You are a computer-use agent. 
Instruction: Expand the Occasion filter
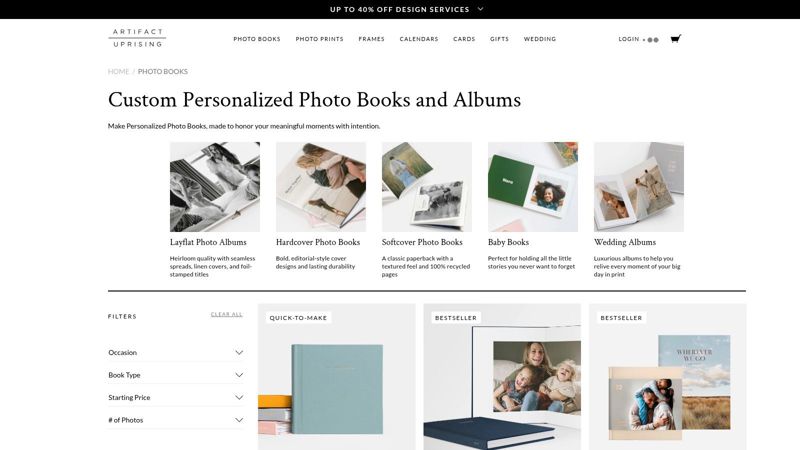pos(176,353)
